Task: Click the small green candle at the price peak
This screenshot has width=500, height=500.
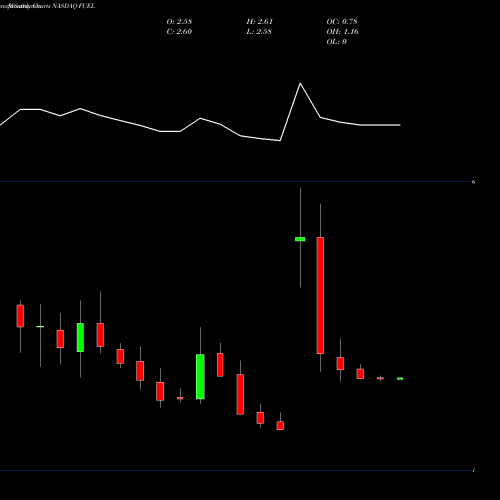Action: point(300,239)
